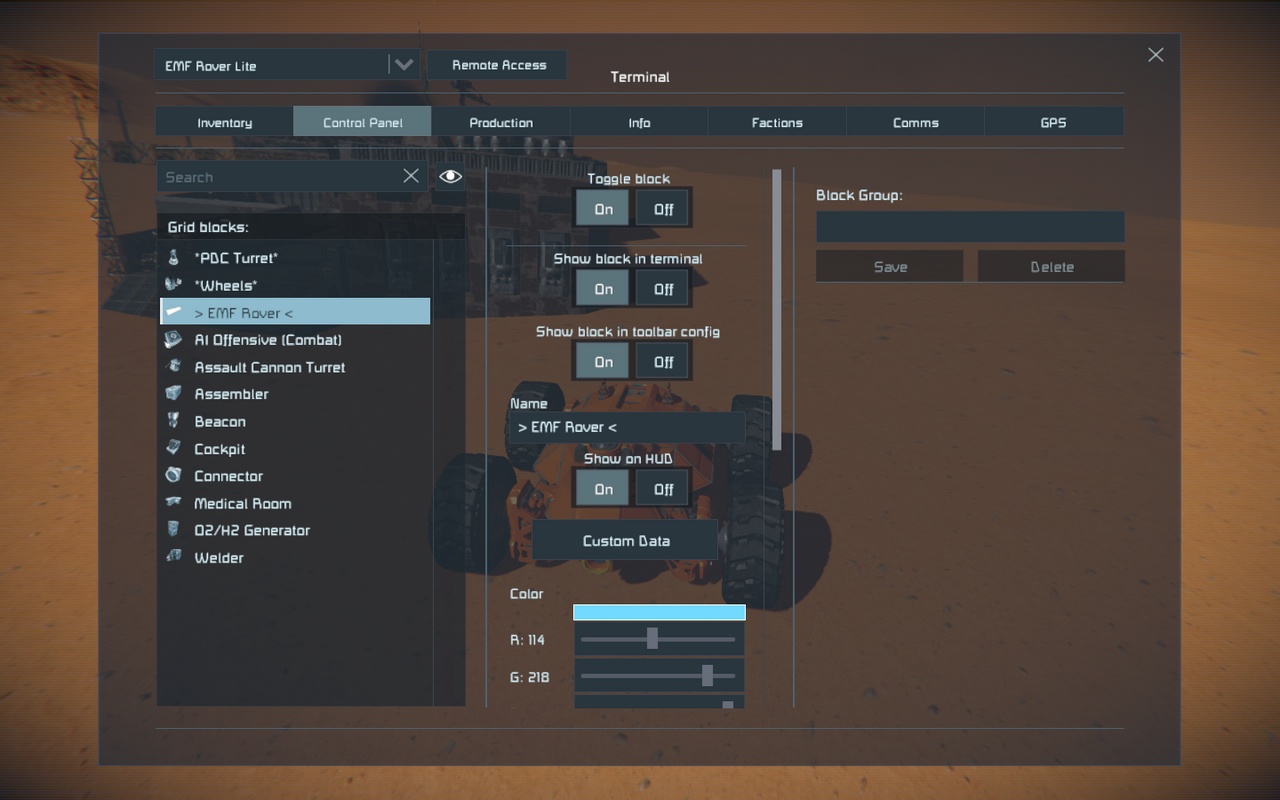Click the Assembler block icon
Image resolution: width=1280 pixels, height=800 pixels.
[x=174, y=394]
